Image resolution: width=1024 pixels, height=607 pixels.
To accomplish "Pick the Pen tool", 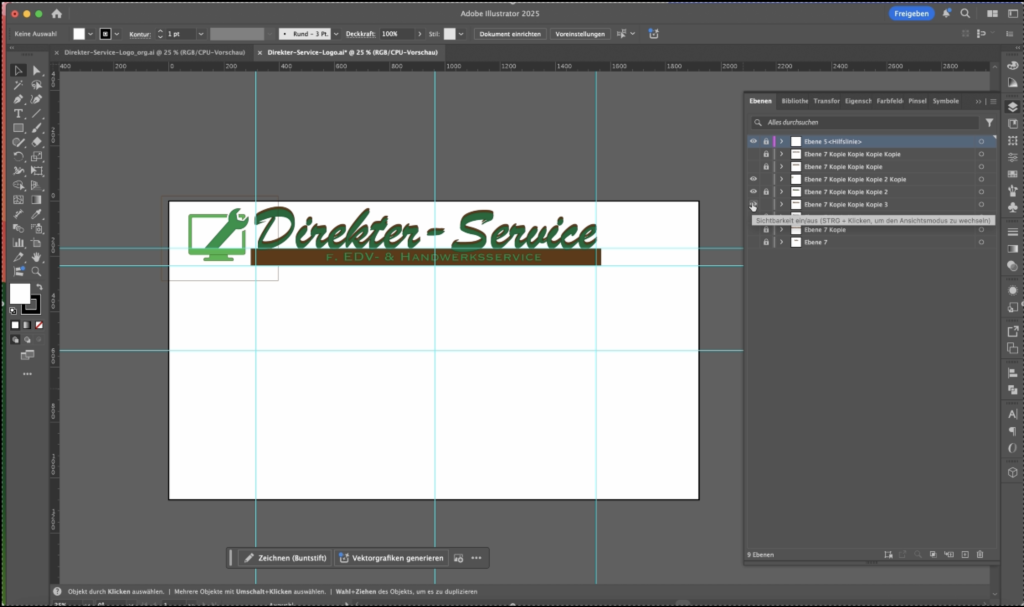I will coord(18,99).
